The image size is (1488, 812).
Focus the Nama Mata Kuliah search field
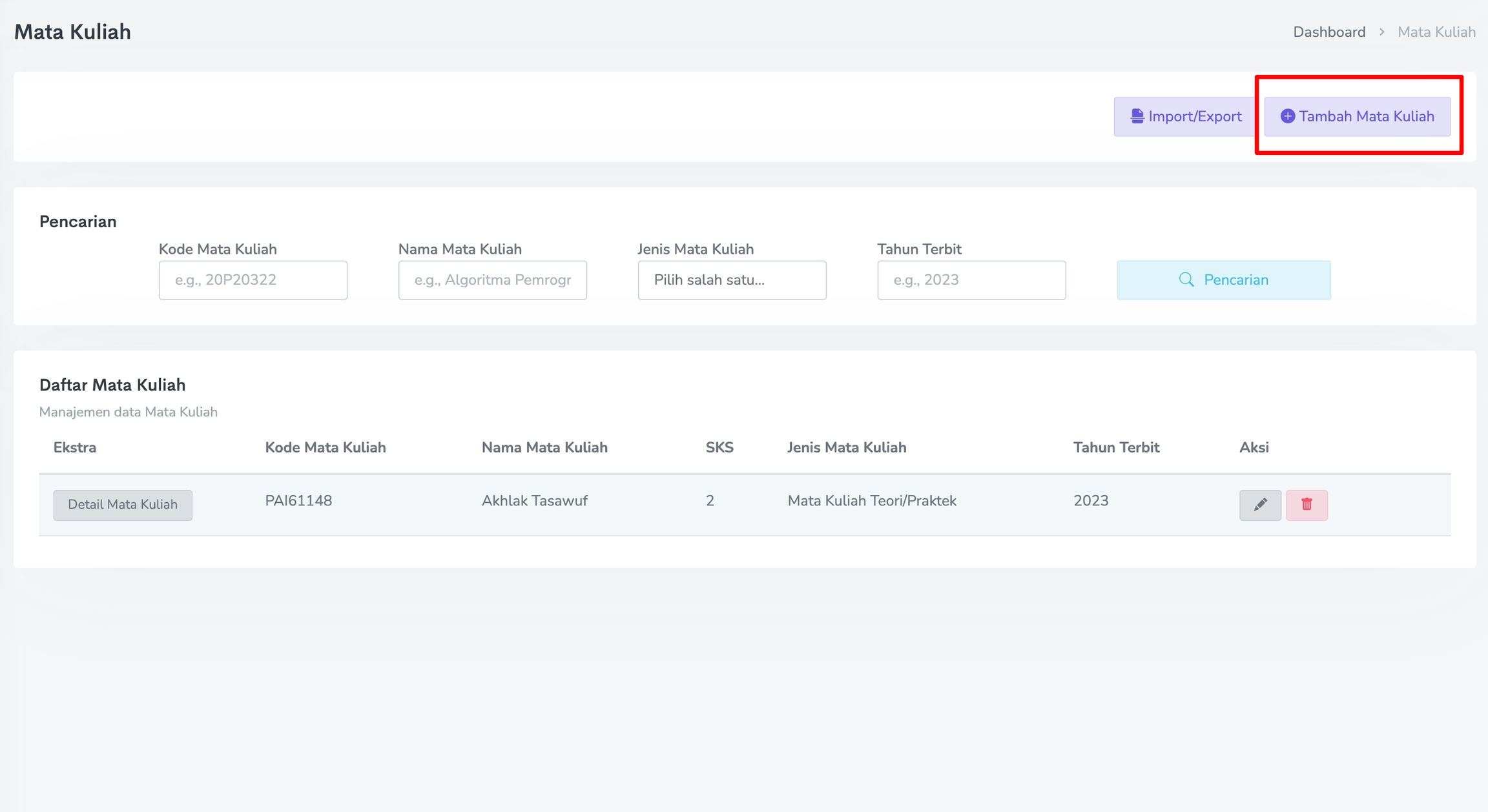click(492, 279)
